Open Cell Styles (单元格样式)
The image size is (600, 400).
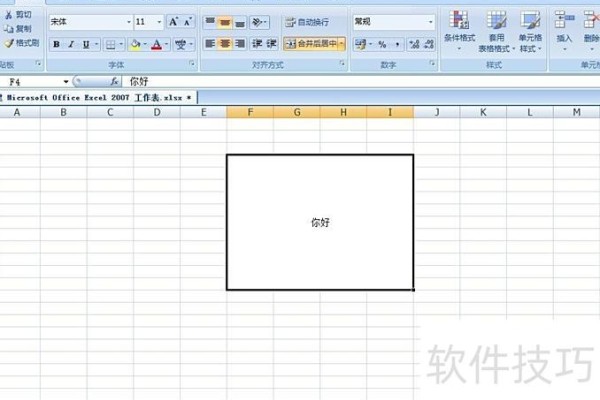(x=530, y=31)
